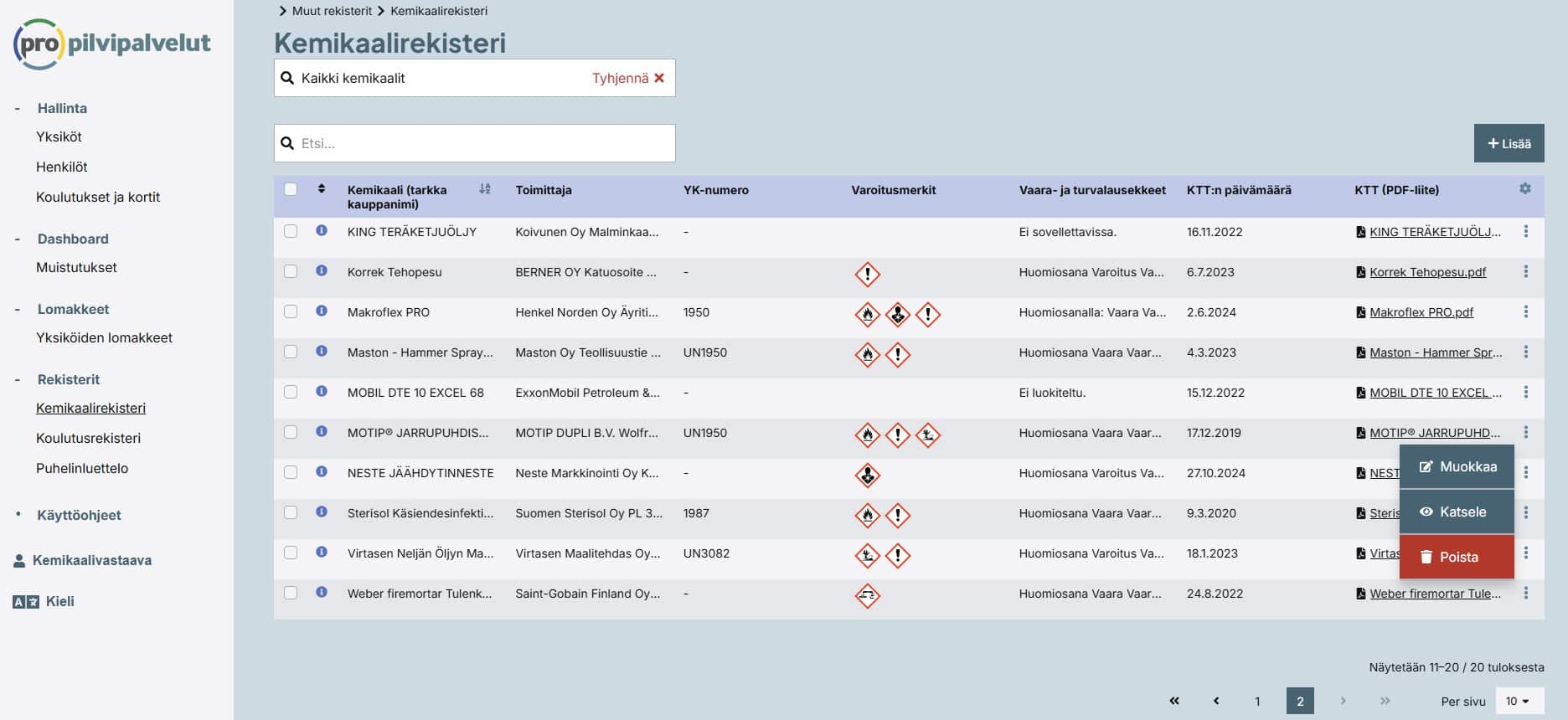Toggle select-all checkbox in table header
The height and width of the screenshot is (720, 1568).
click(x=291, y=189)
